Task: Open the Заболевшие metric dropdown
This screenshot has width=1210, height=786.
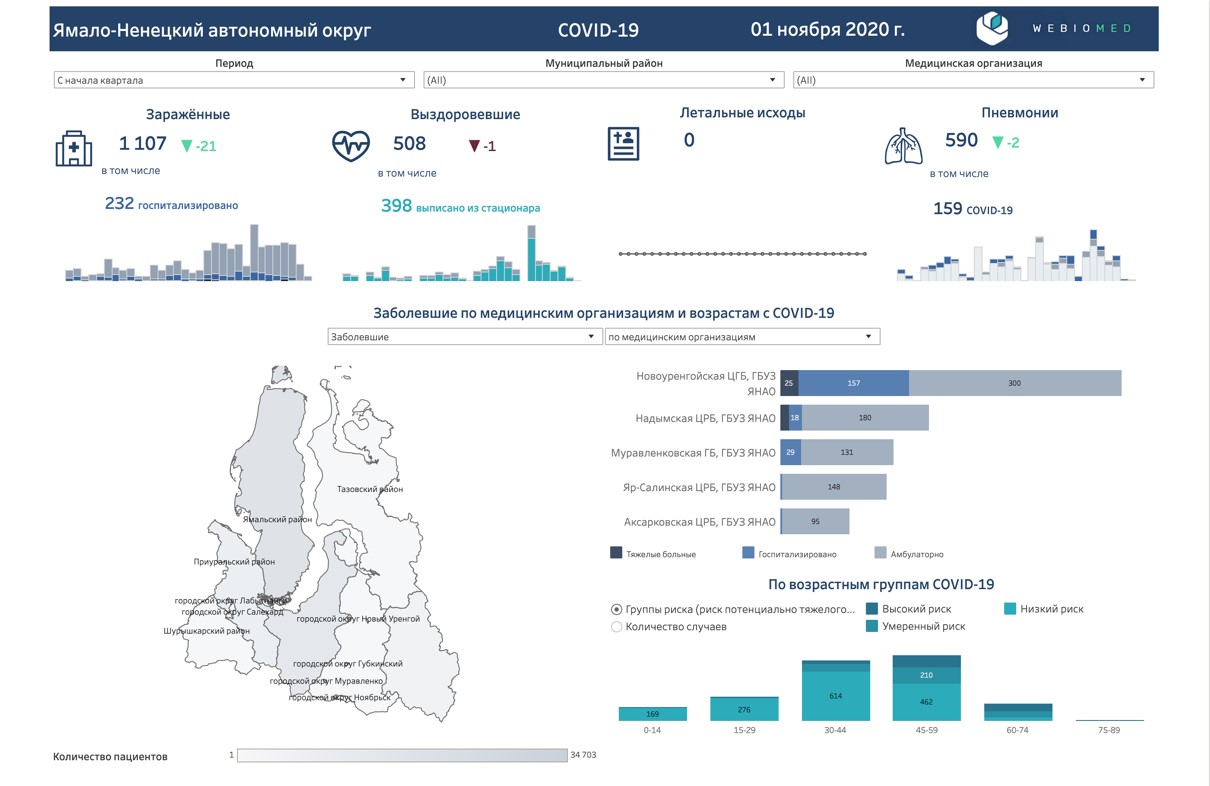Action: 464,337
